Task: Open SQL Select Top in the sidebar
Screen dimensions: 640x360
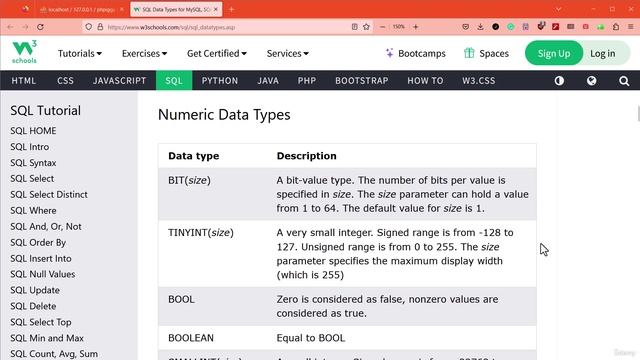Action: [41, 322]
